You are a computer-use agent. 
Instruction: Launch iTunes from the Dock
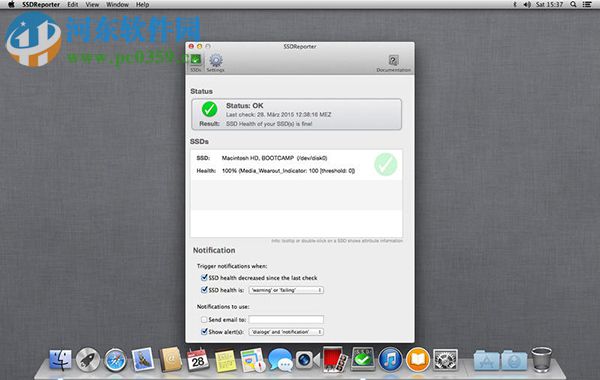(x=390, y=360)
